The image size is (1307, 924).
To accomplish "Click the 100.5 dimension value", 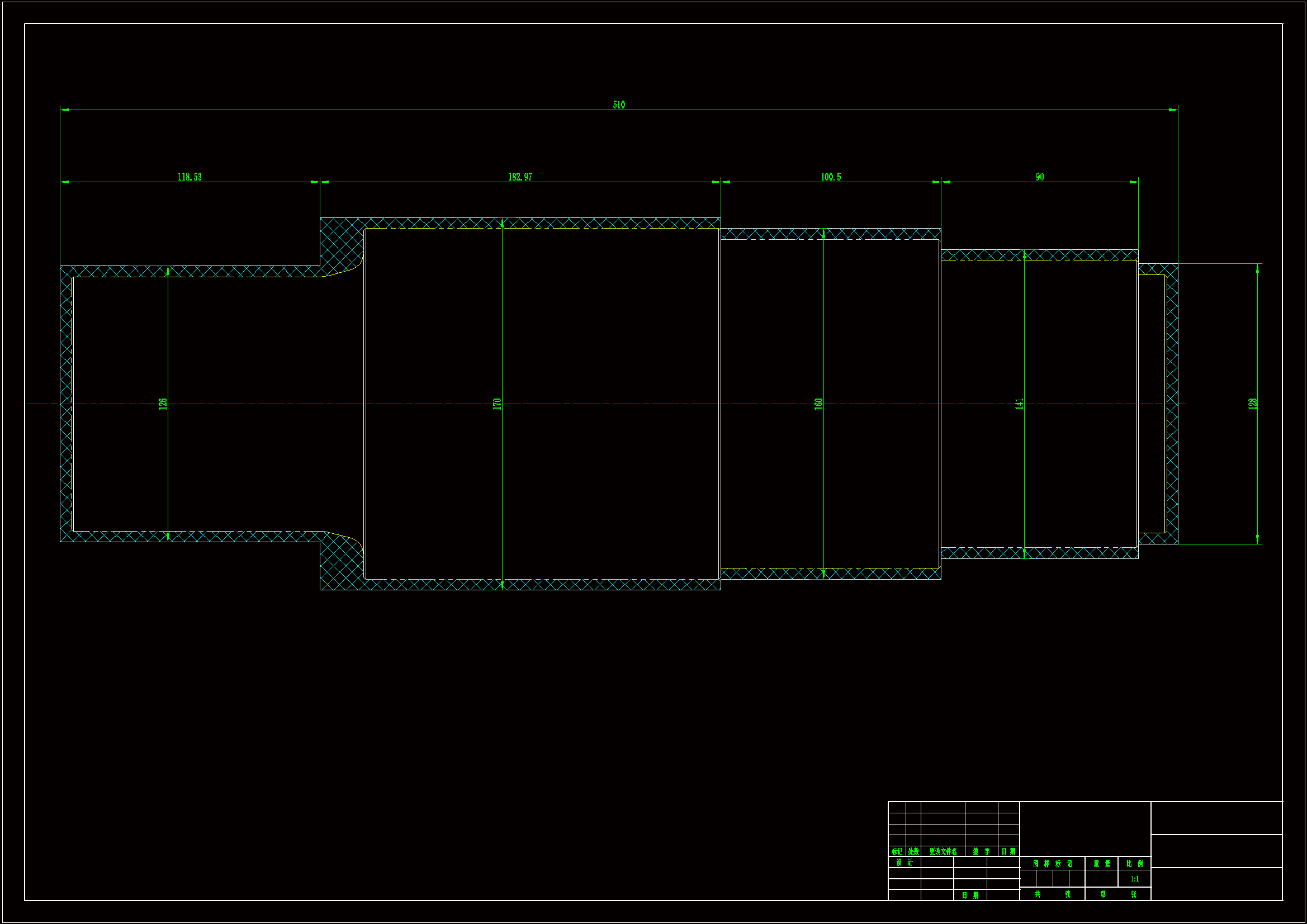I will 831,177.
